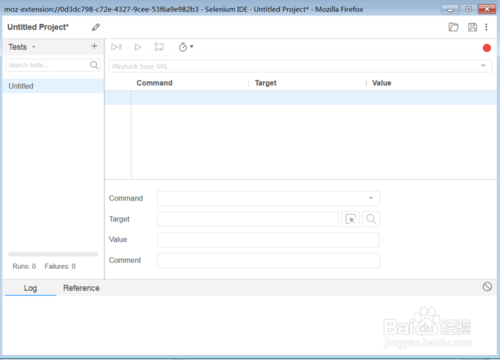Switch to the Reference tab
500x360 pixels.
click(81, 288)
